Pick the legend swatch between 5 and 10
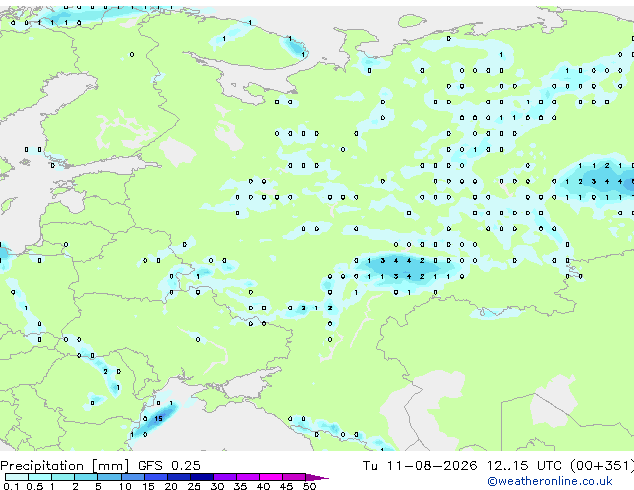The image size is (634, 490). (x=110, y=477)
